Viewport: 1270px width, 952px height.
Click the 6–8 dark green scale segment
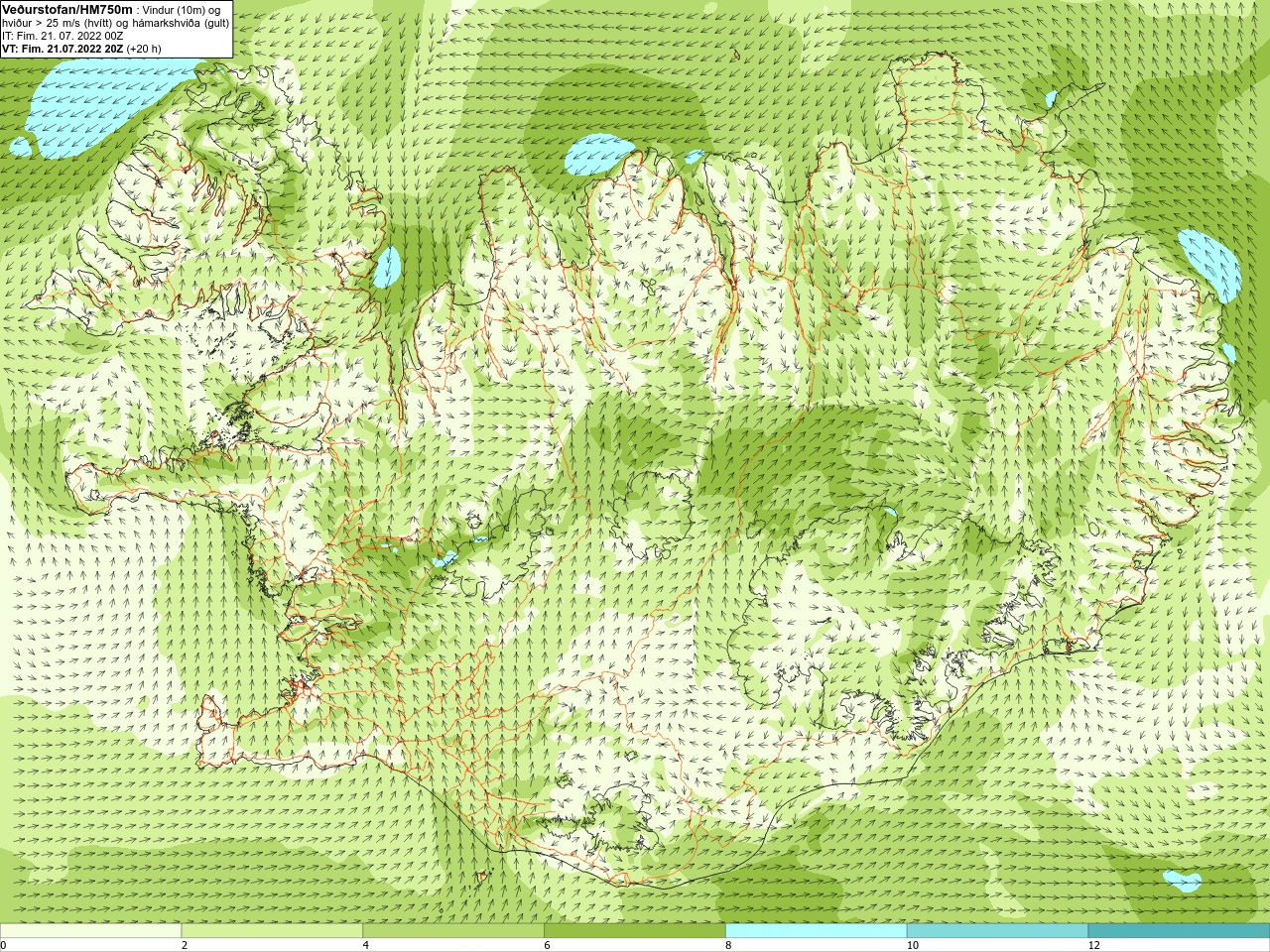pyautogui.click(x=635, y=931)
